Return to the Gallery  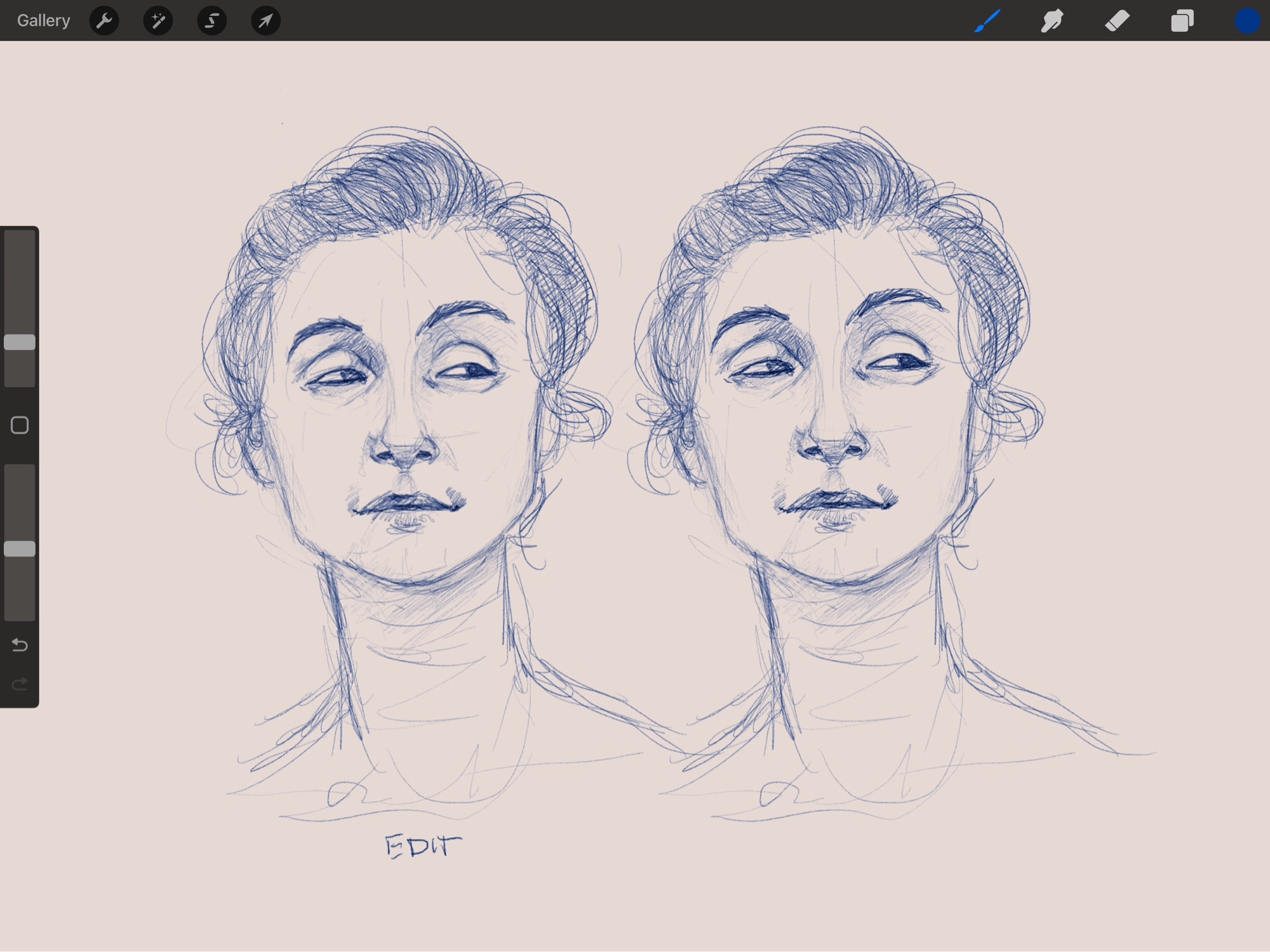tap(43, 20)
